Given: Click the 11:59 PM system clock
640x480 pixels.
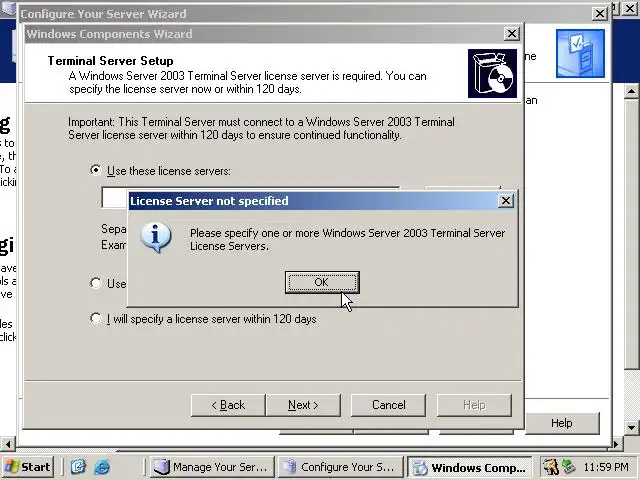Looking at the screenshot, I should click(606, 467).
